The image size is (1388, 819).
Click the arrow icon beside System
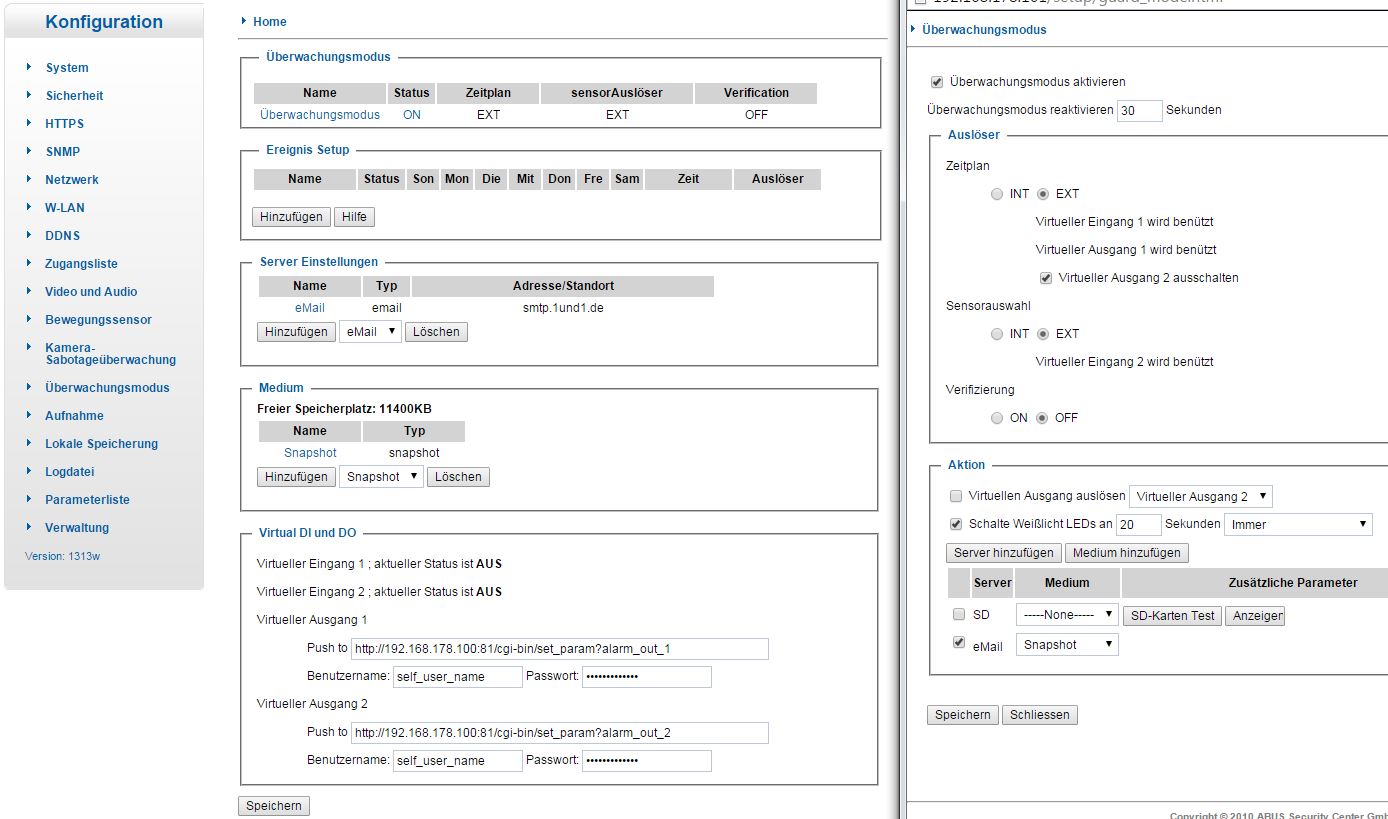tap(29, 68)
